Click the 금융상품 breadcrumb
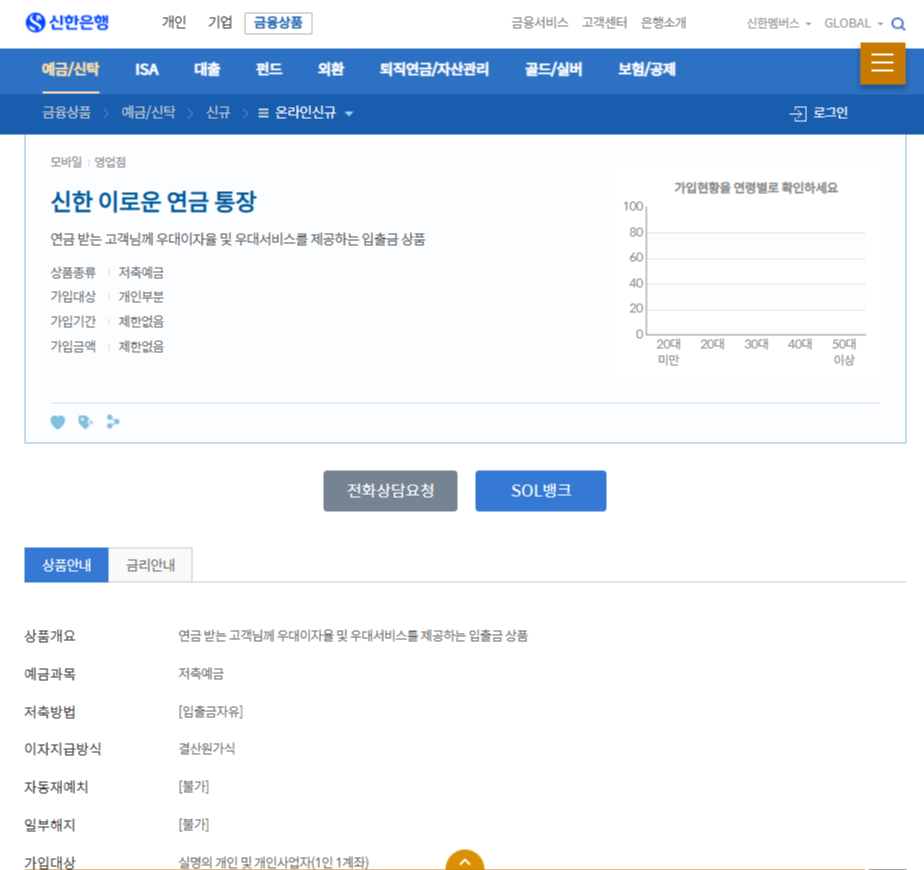 [x=67, y=113]
